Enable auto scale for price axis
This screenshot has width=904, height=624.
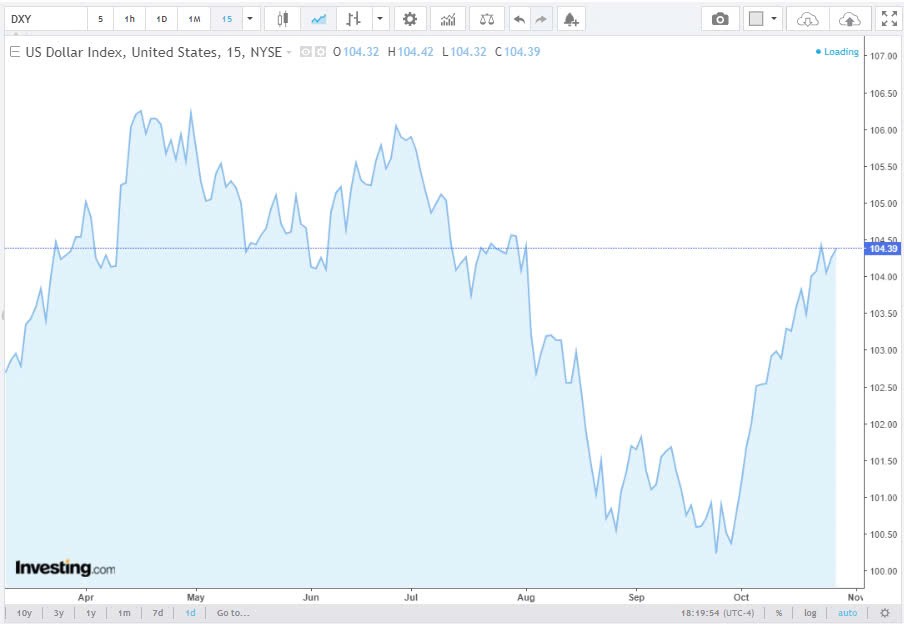846,613
